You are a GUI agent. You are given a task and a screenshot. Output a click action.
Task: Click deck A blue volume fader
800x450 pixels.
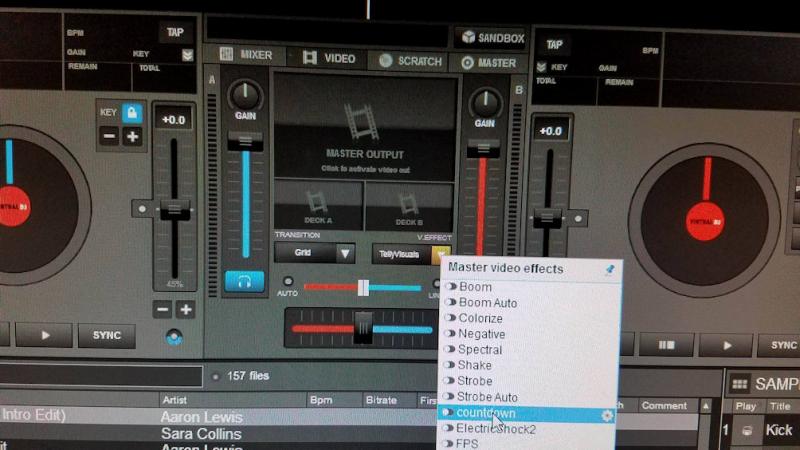(245, 140)
